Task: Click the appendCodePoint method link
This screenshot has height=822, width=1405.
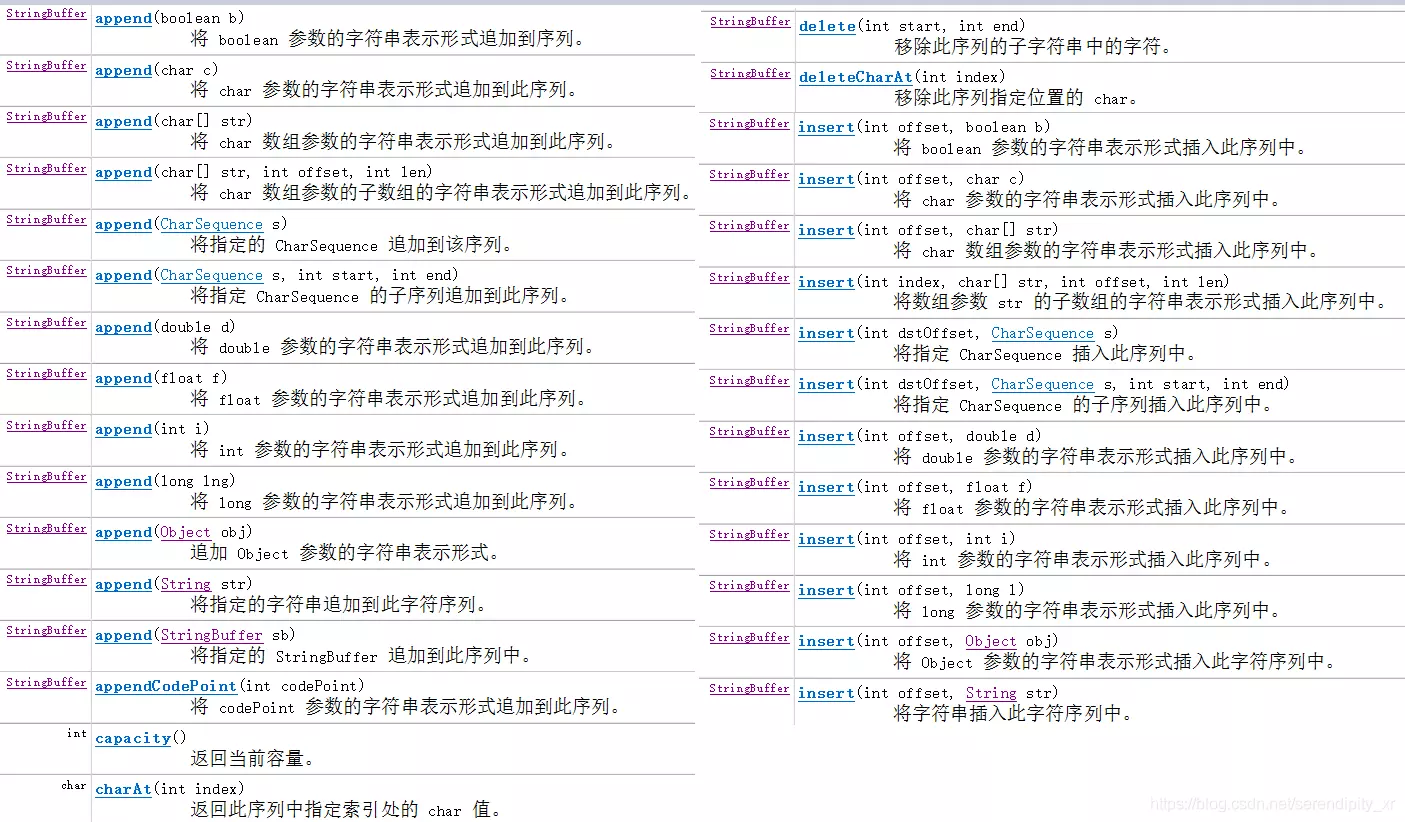Action: coord(165,686)
